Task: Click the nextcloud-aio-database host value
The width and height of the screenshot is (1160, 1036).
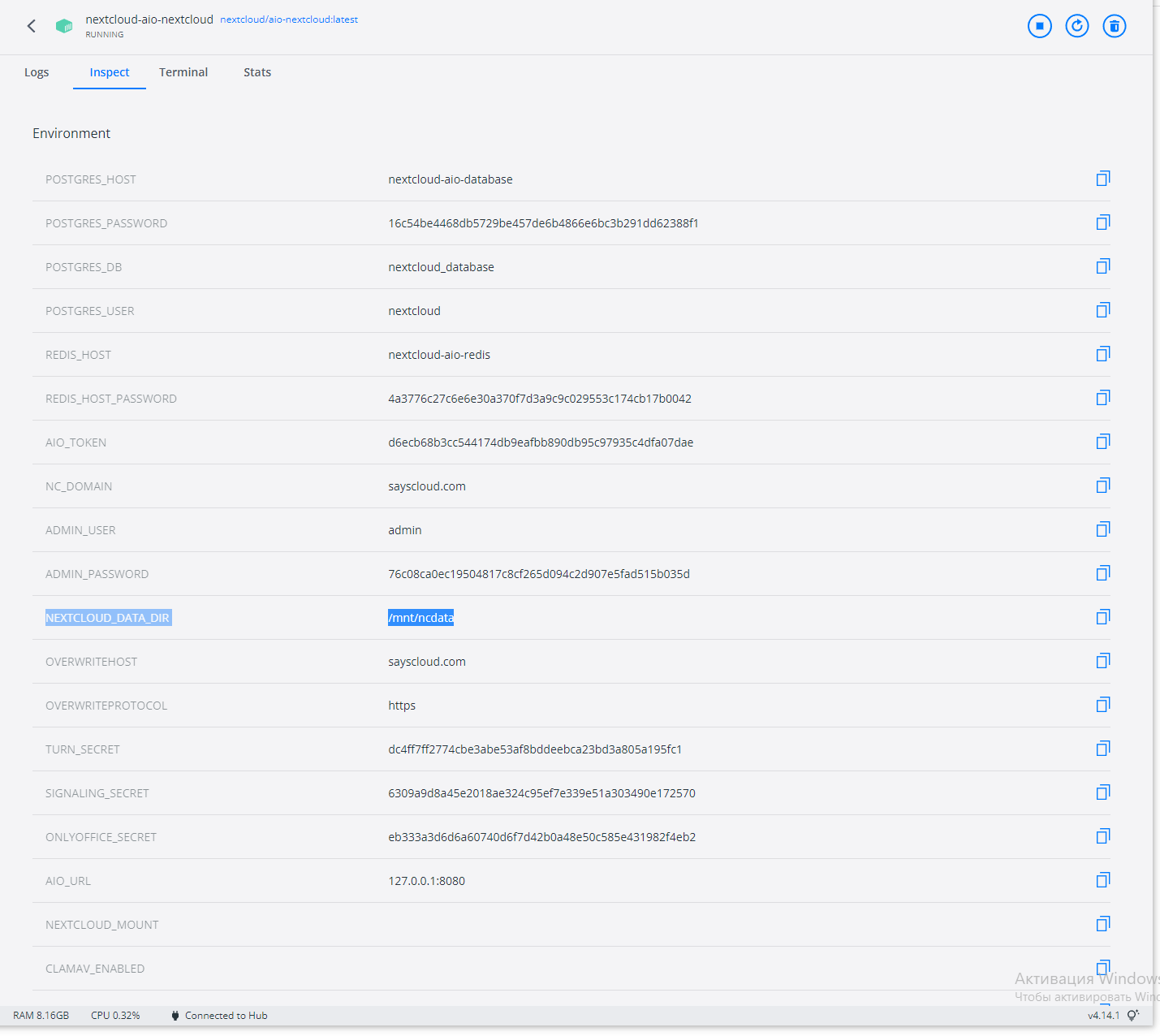Action: (451, 179)
